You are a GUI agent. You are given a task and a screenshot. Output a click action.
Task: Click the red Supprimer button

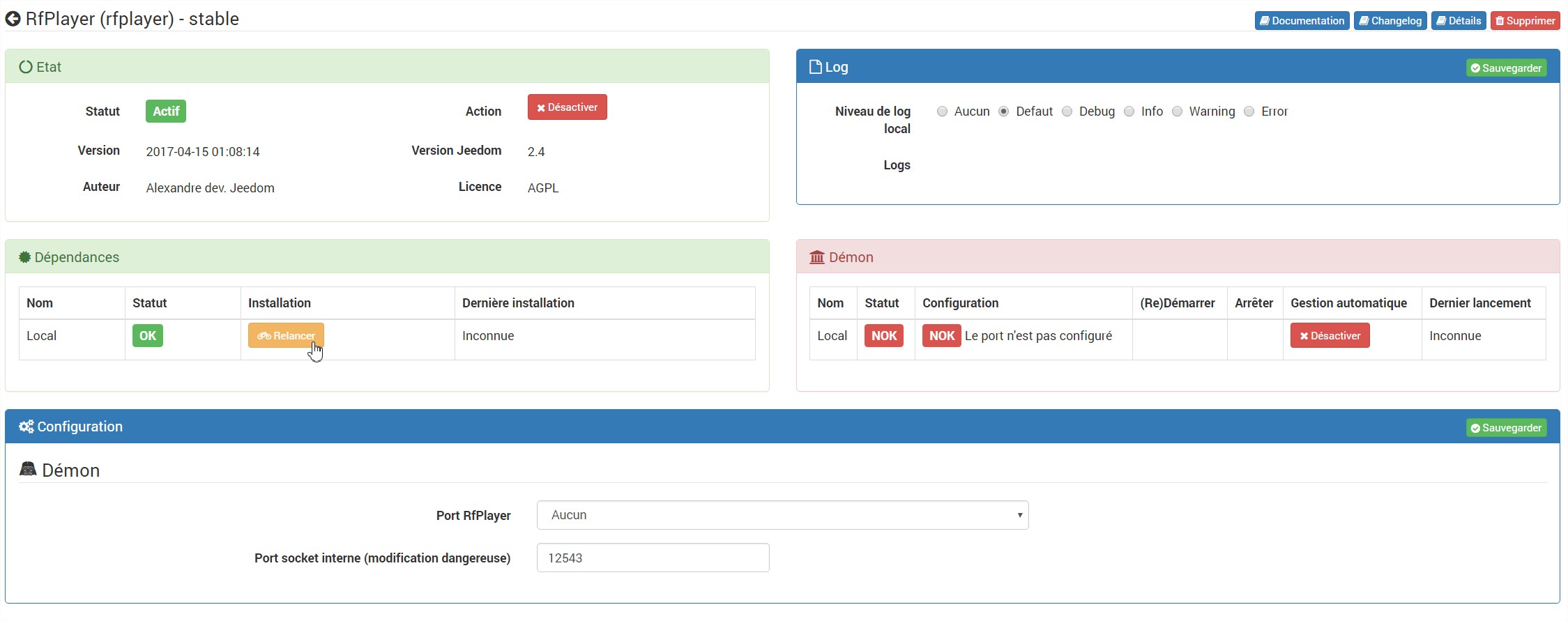pyautogui.click(x=1525, y=21)
